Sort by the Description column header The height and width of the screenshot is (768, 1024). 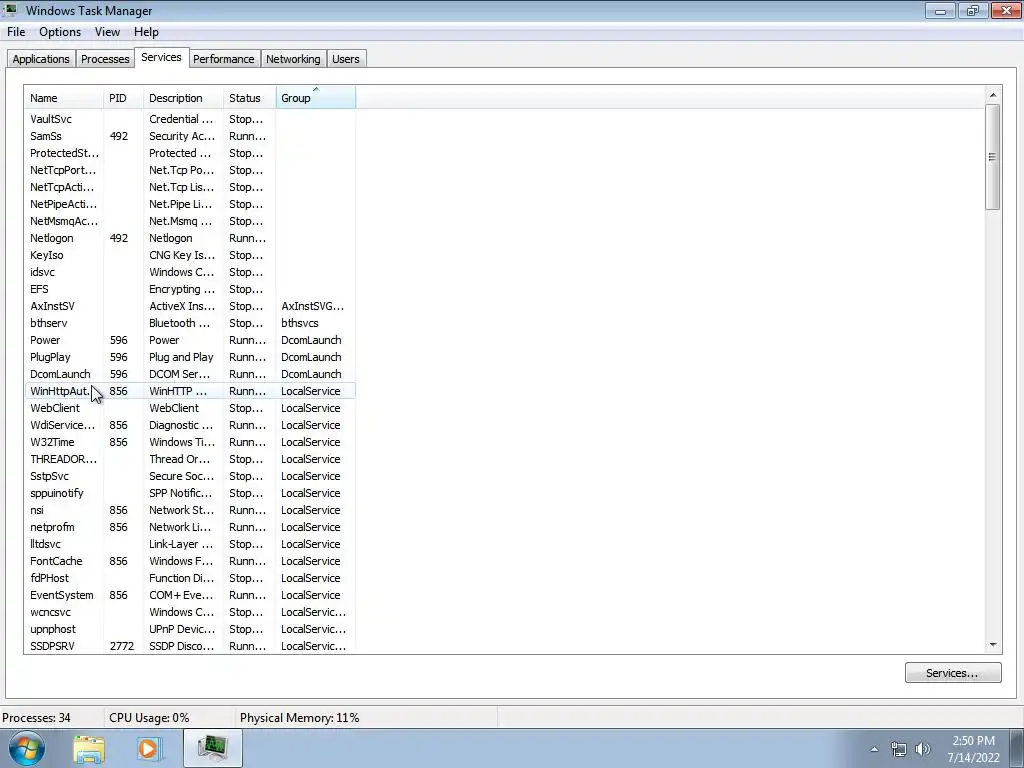[184, 98]
